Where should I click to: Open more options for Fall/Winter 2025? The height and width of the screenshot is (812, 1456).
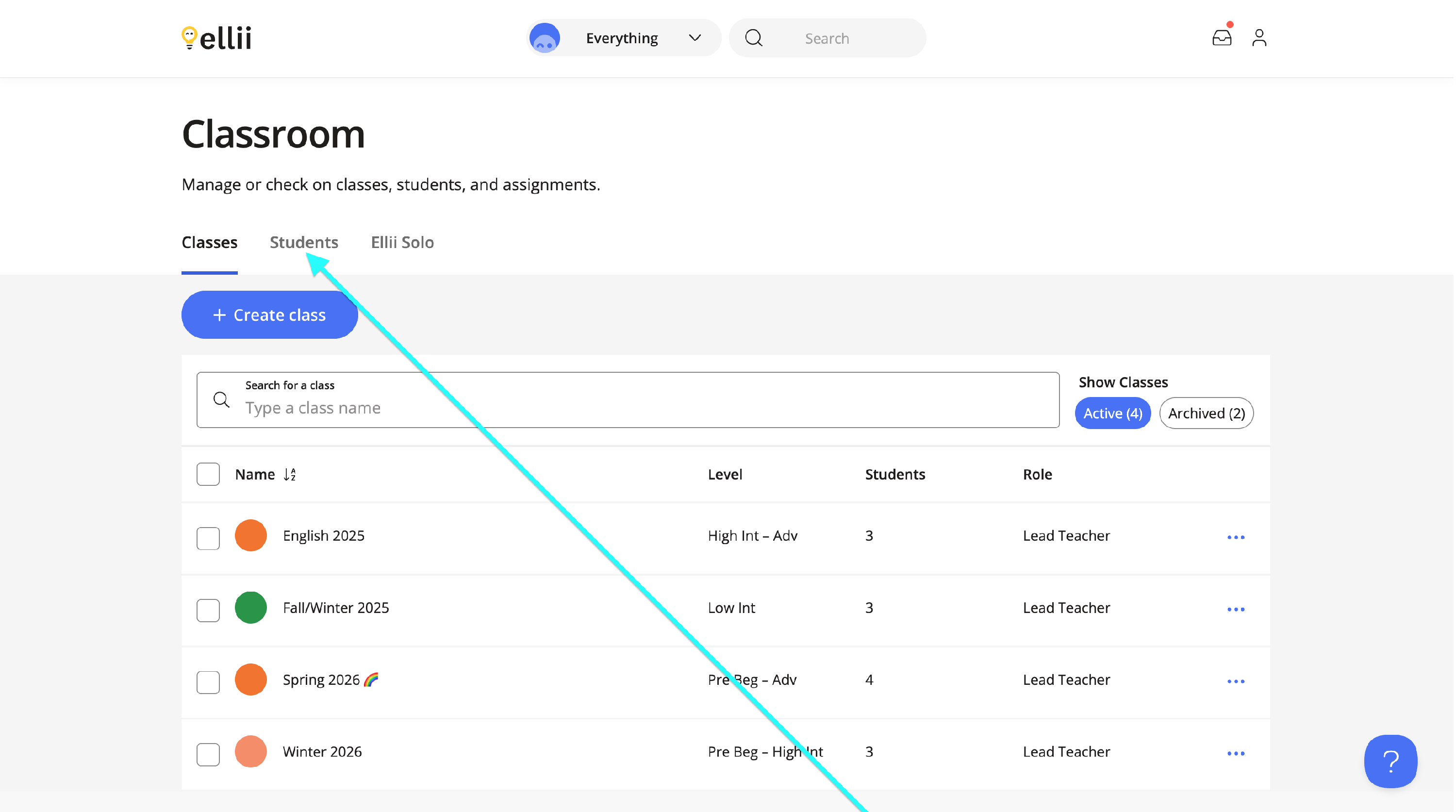coord(1236,609)
